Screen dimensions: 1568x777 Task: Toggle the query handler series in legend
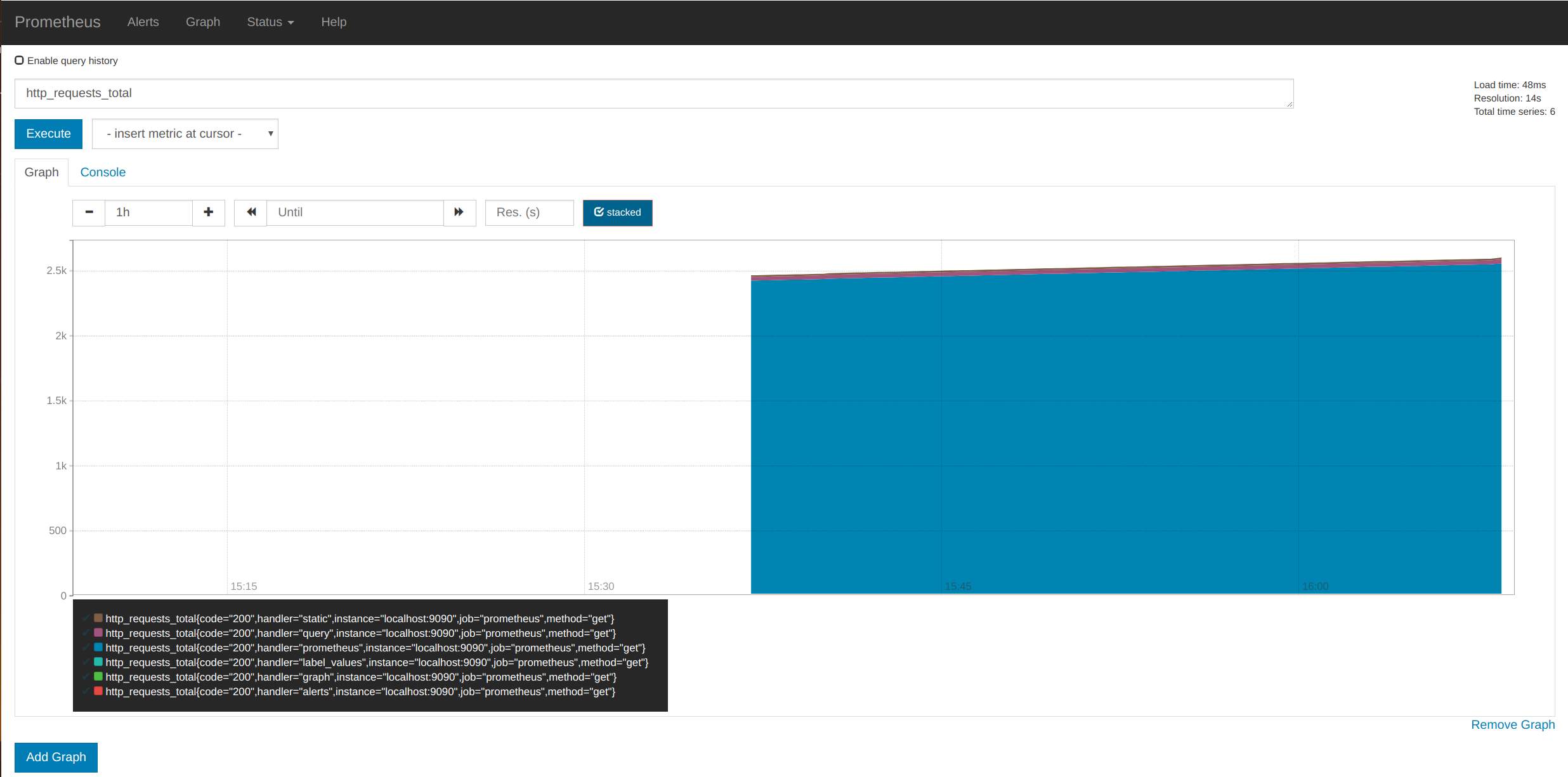[x=360, y=633]
